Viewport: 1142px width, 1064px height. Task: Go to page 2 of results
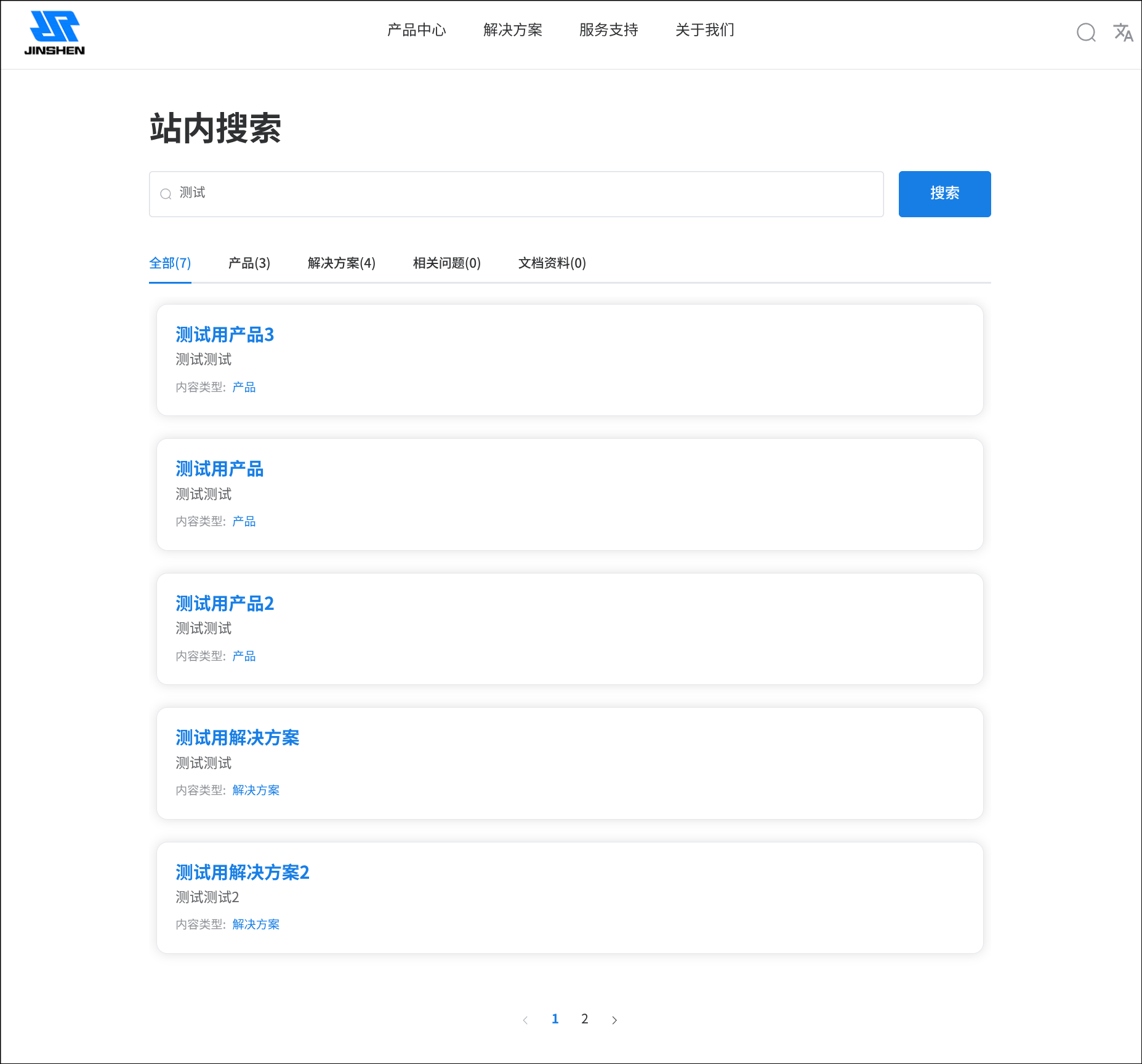[584, 1019]
